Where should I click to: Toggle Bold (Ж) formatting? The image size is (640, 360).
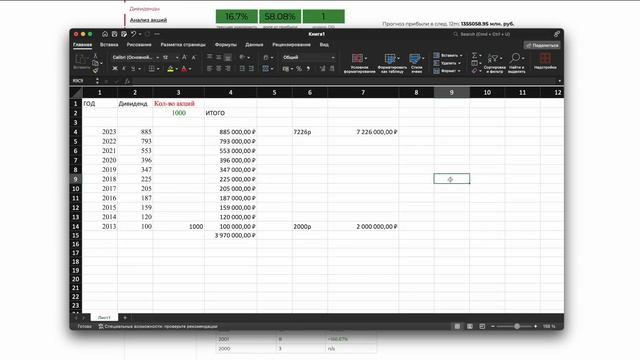pyautogui.click(x=115, y=69)
